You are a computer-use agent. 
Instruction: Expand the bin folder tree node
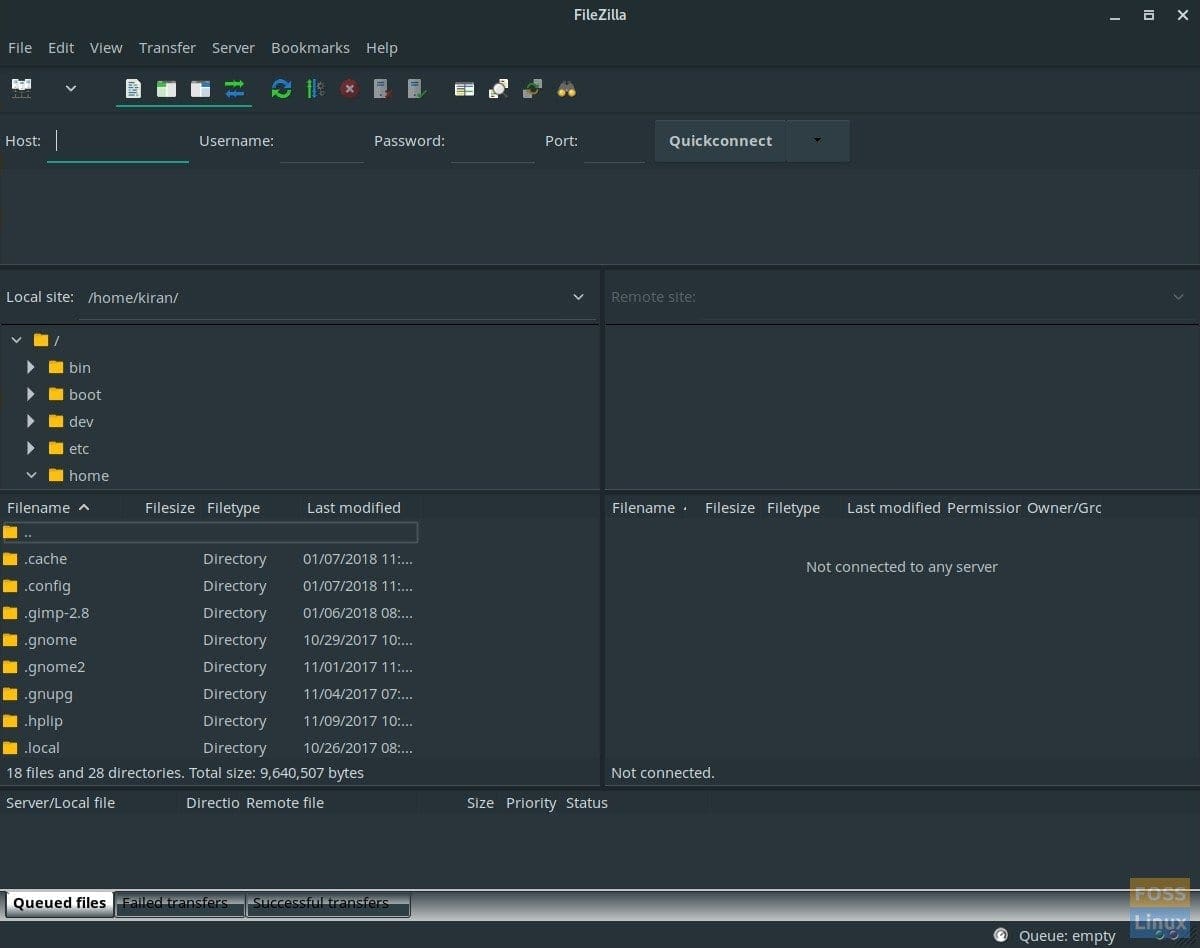31,367
